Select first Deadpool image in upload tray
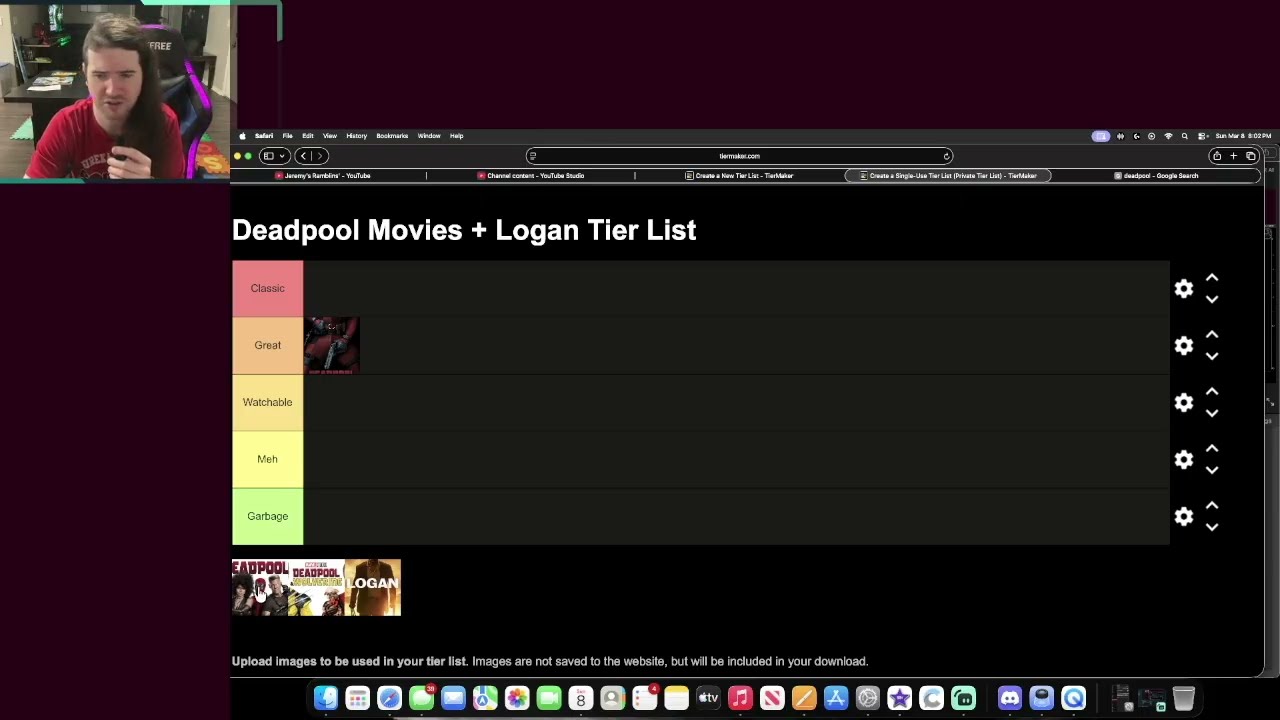 coord(260,587)
